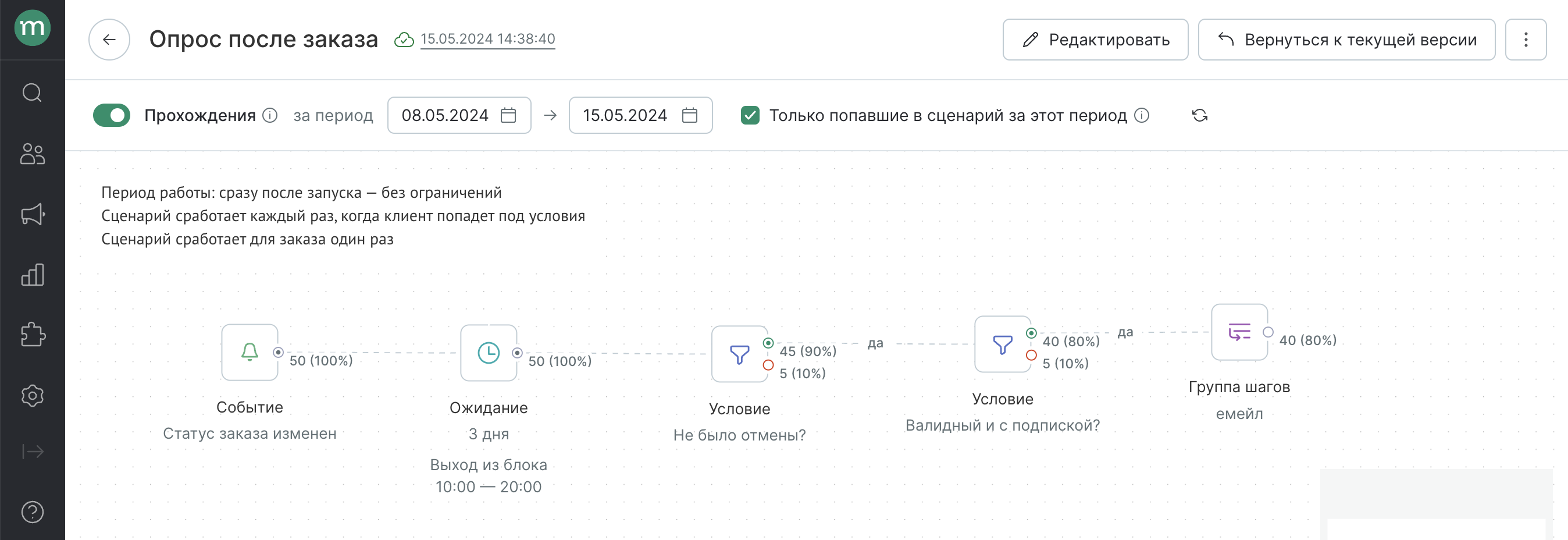The height and width of the screenshot is (540, 1568).
Task: Click 10:00 — 20:00 exit window text
Action: point(489,487)
